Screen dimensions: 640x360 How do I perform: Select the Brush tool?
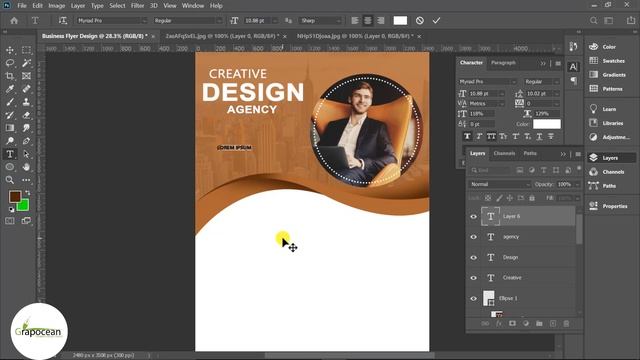[10, 102]
